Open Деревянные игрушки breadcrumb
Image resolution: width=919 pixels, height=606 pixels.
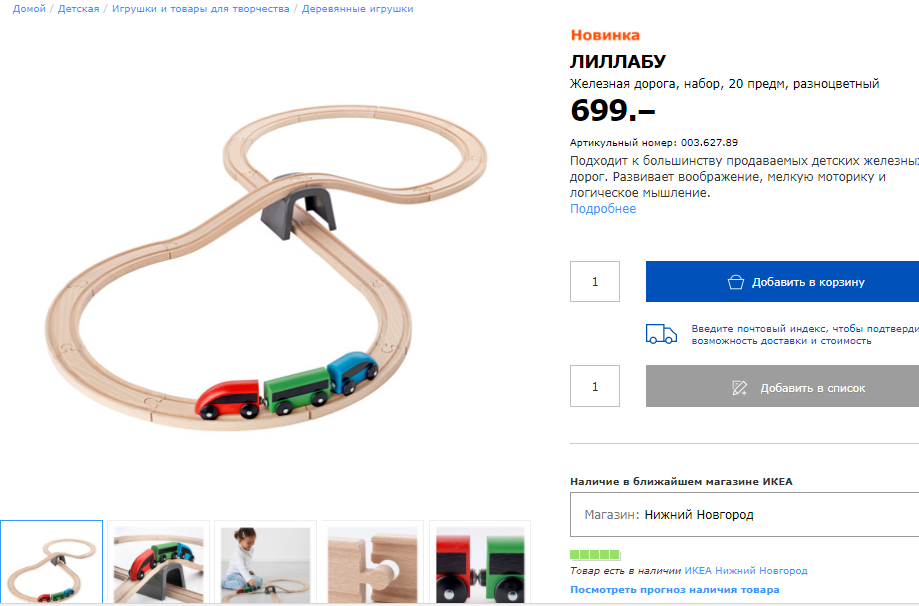[358, 9]
